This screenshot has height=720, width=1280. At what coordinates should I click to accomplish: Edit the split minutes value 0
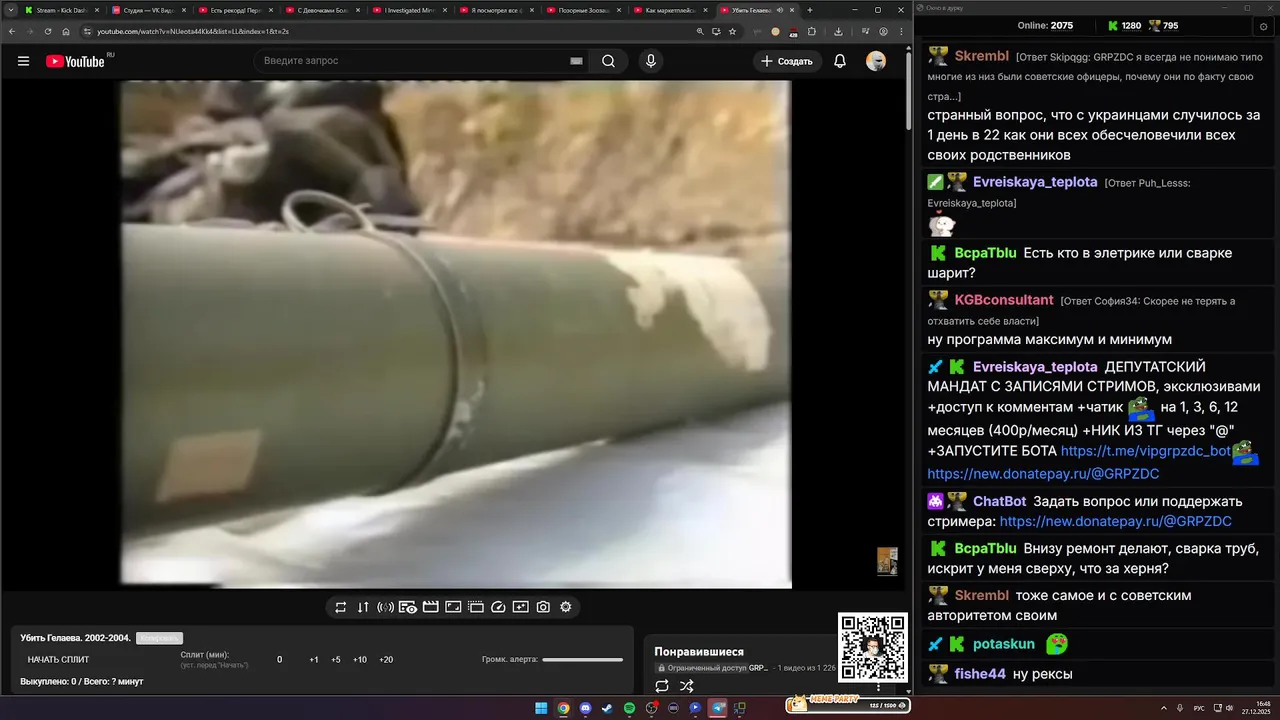pos(279,660)
